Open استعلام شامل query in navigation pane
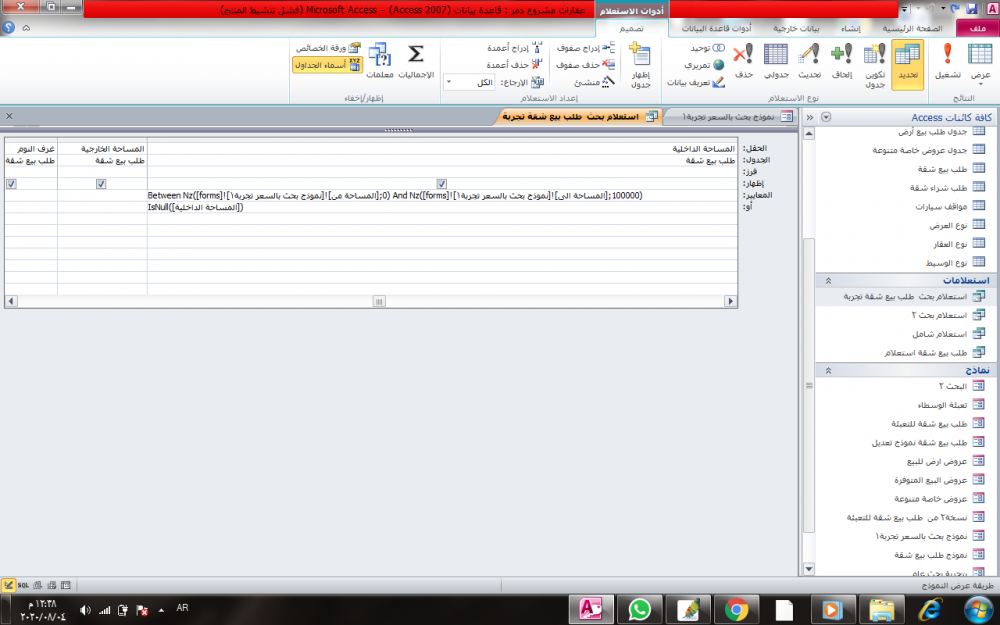Viewport: 1000px width, 625px height. (948, 334)
